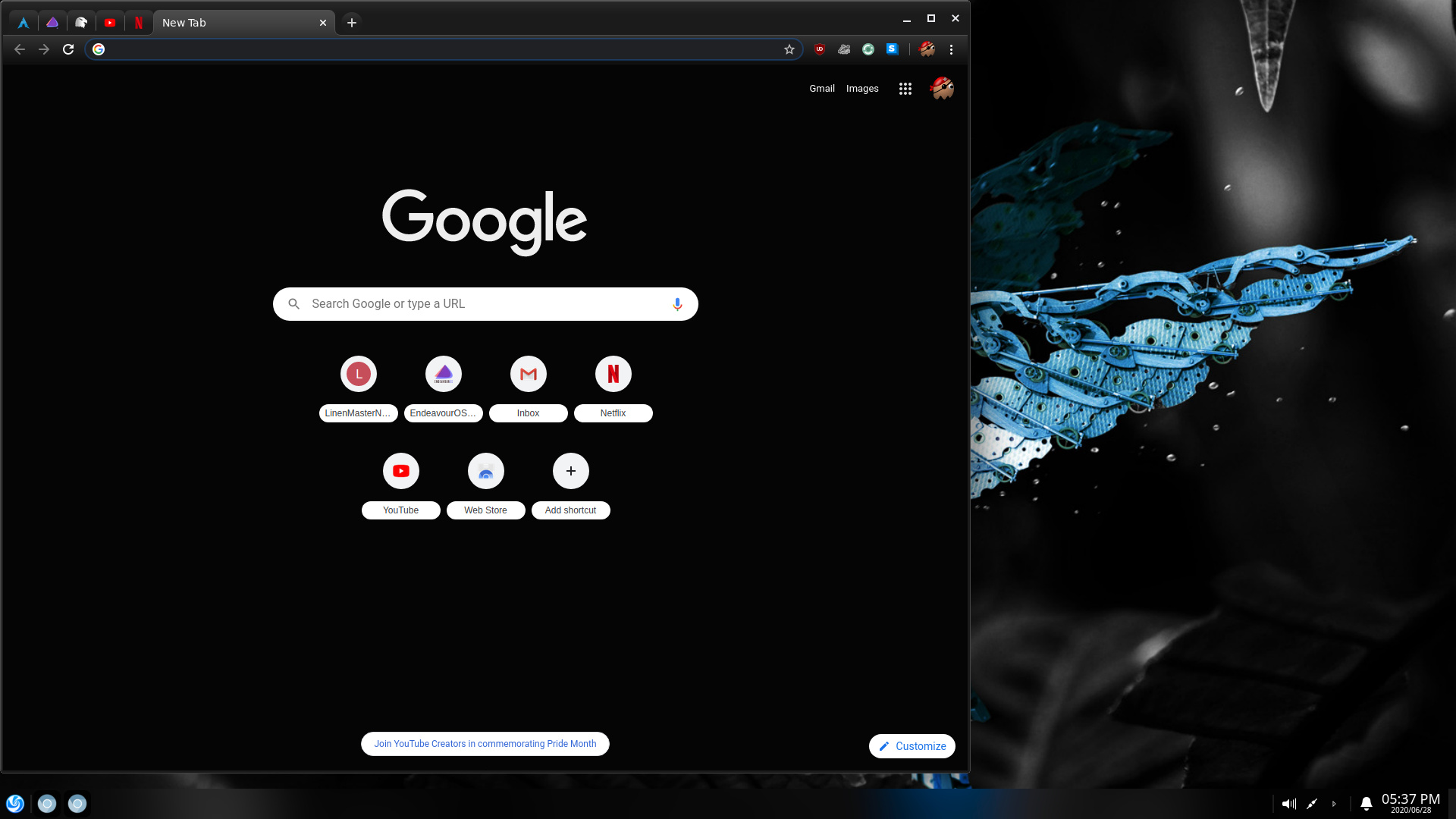The height and width of the screenshot is (819, 1456).
Task: Click the Netflix shortcut icon
Action: point(613,373)
